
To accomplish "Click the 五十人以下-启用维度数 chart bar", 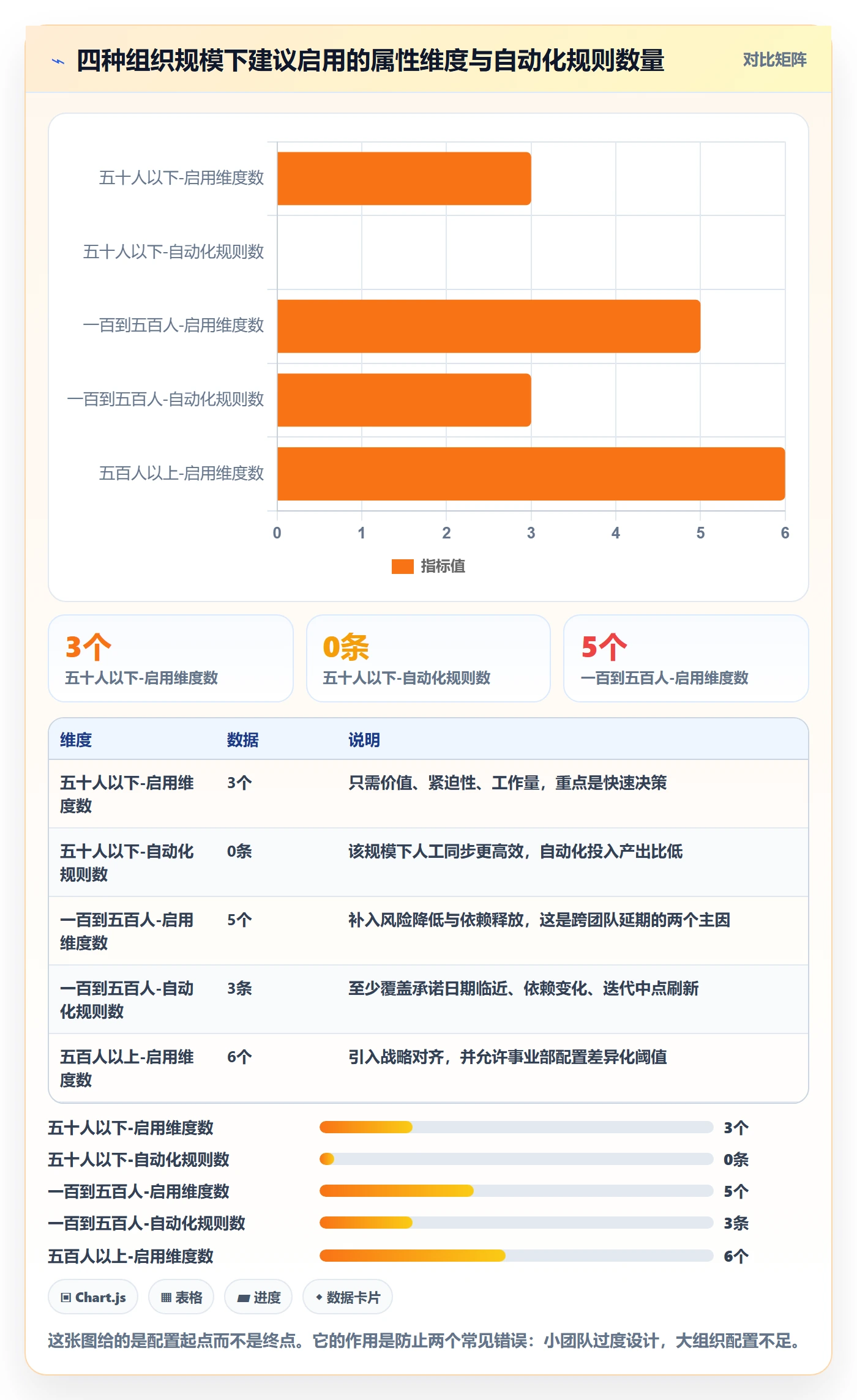I will [404, 179].
